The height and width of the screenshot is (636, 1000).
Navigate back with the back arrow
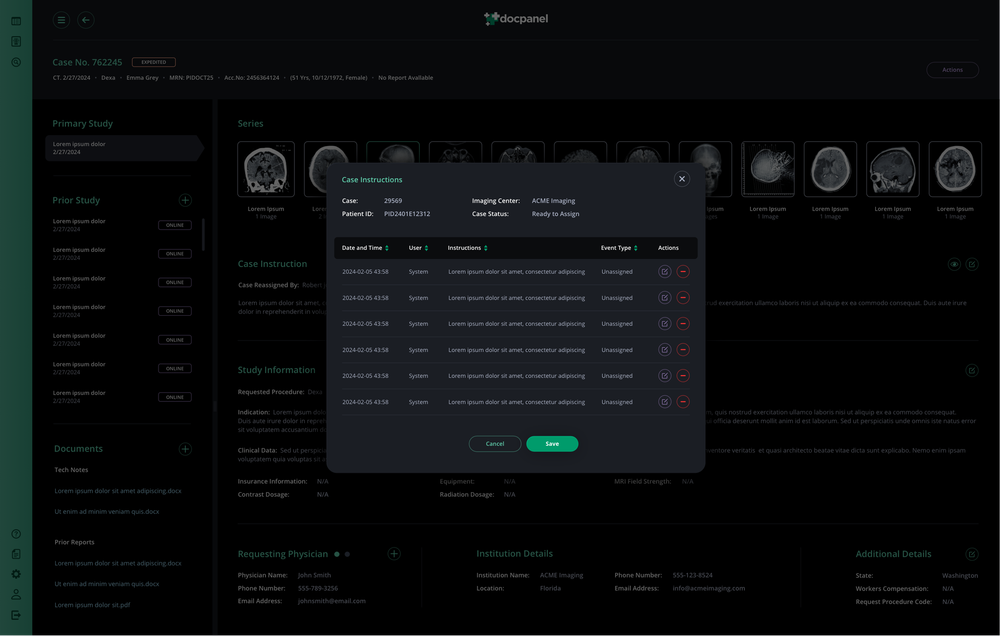pos(85,19)
